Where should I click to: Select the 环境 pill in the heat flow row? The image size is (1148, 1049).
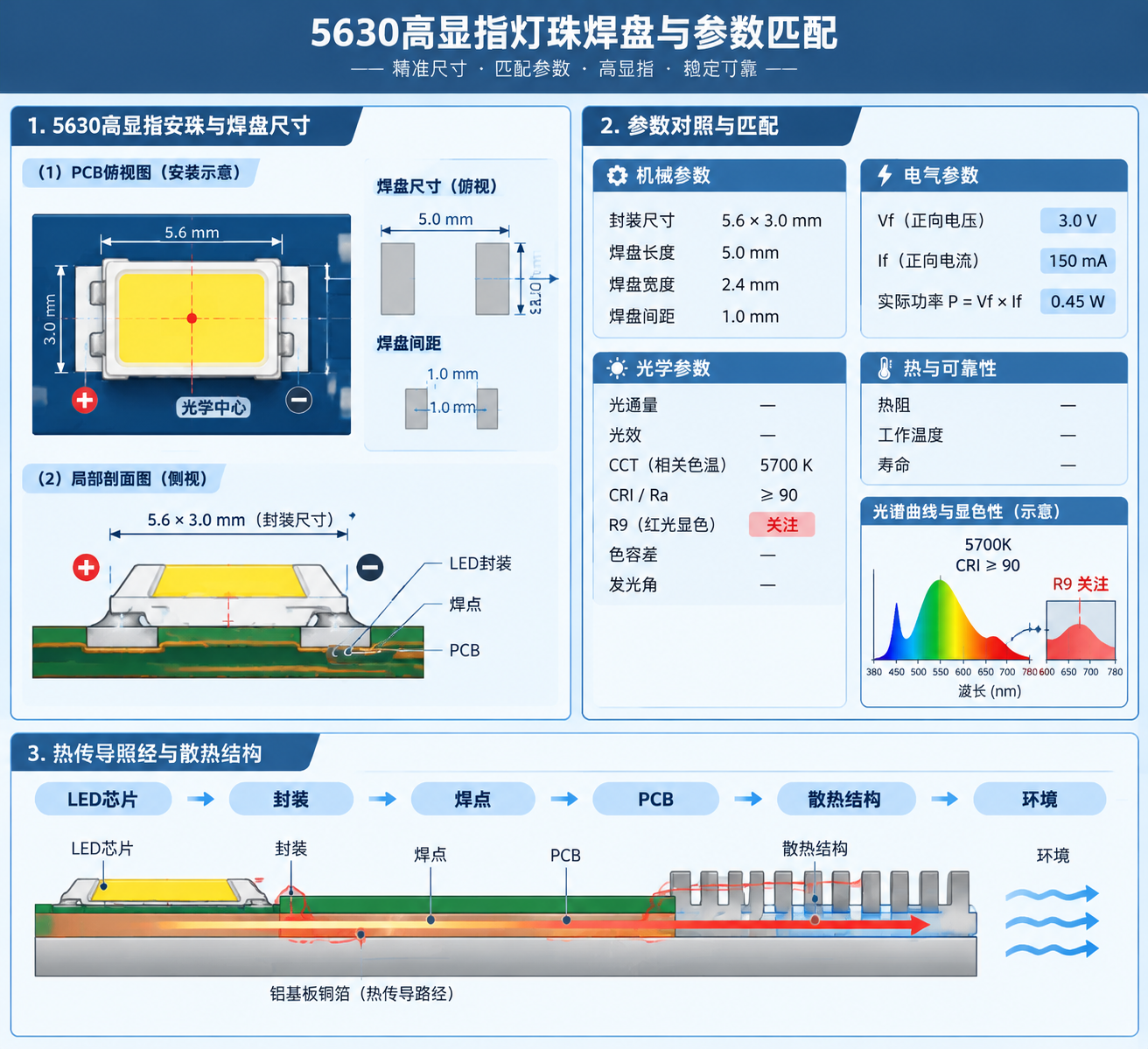coord(1039,799)
